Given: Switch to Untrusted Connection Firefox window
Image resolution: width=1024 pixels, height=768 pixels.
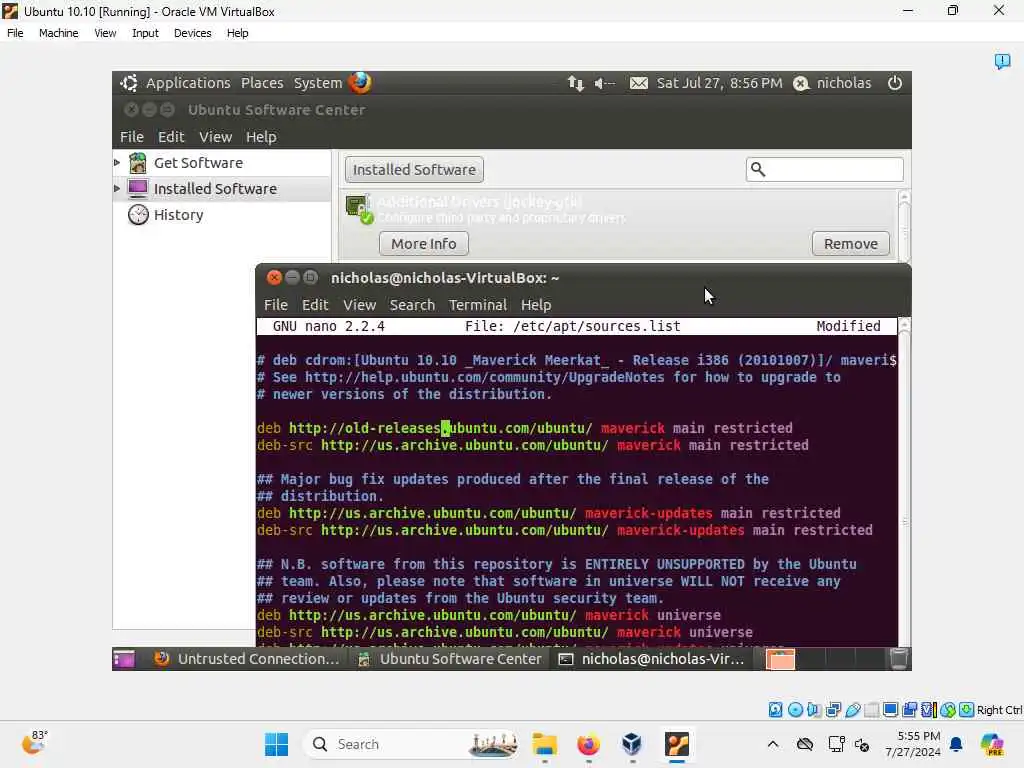Looking at the screenshot, I should 248,659.
